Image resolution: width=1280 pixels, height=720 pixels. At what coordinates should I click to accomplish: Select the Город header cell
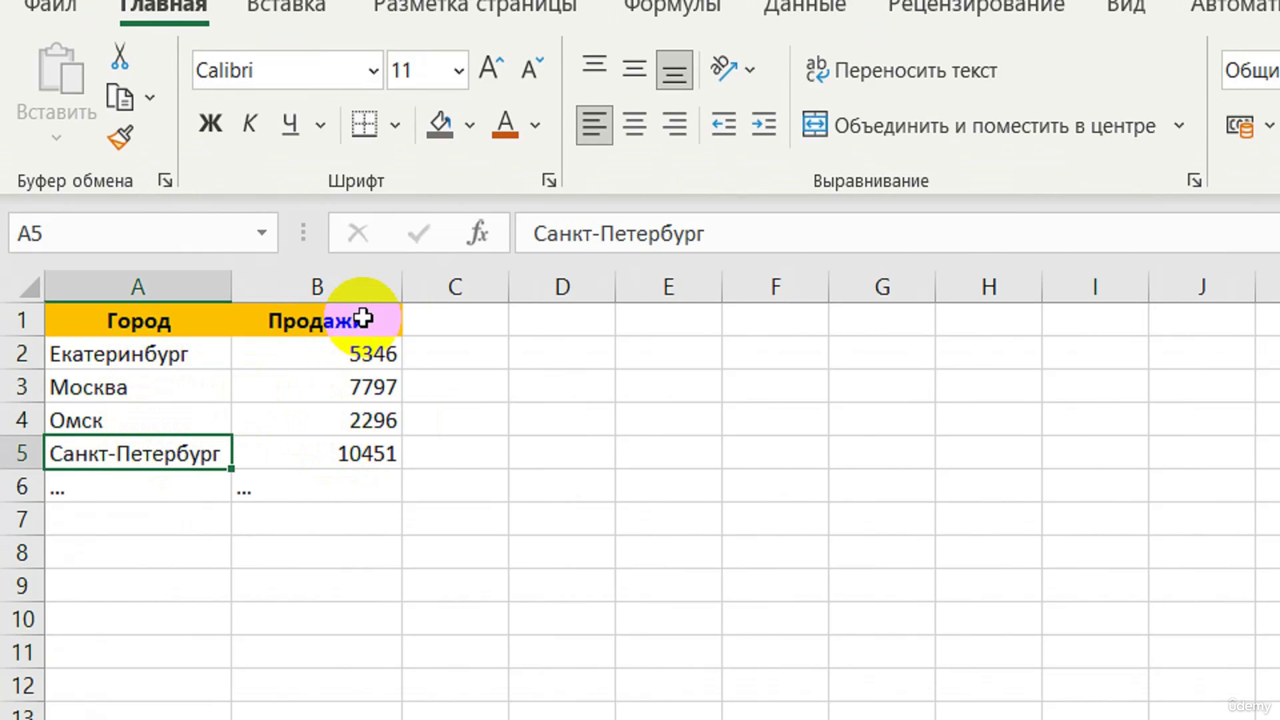pos(138,321)
